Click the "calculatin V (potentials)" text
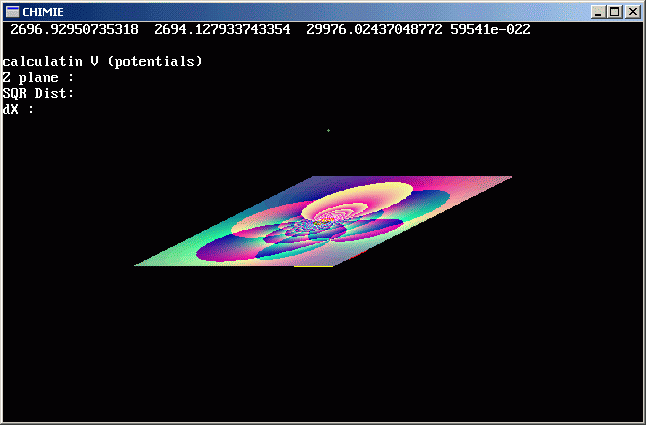Screen dimensions: 646x425 pyautogui.click(x=102, y=62)
